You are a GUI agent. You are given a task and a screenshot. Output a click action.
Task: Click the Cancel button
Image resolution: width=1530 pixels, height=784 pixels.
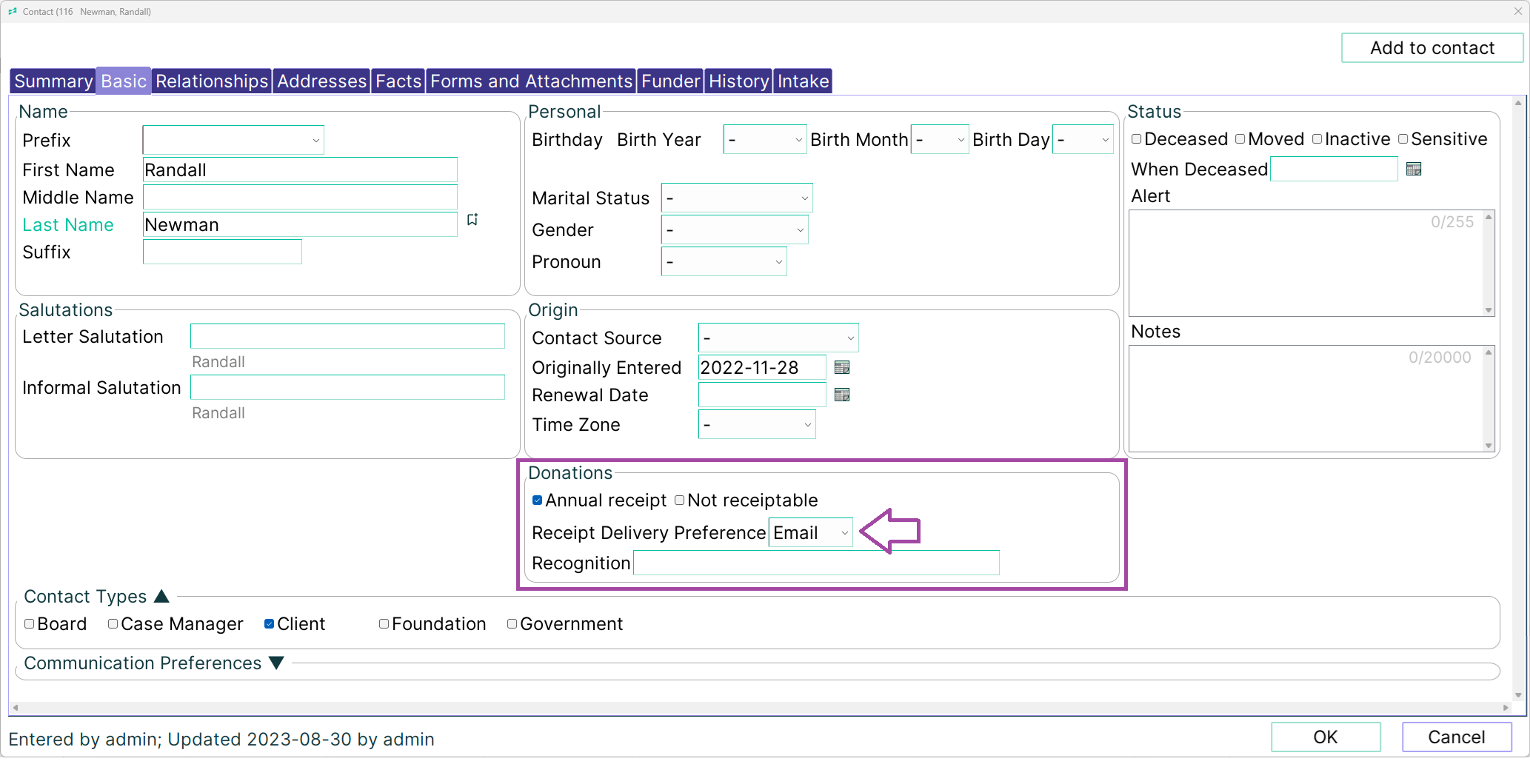click(x=1456, y=737)
